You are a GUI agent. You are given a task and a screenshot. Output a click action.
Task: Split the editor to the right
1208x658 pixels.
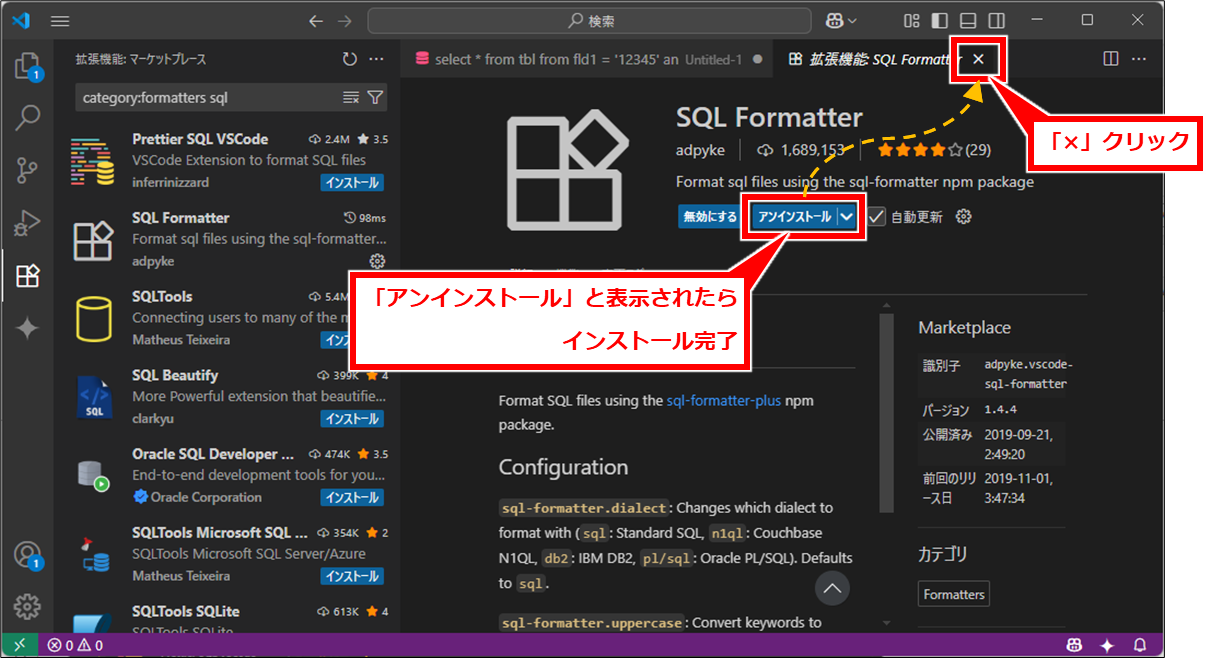[1110, 59]
